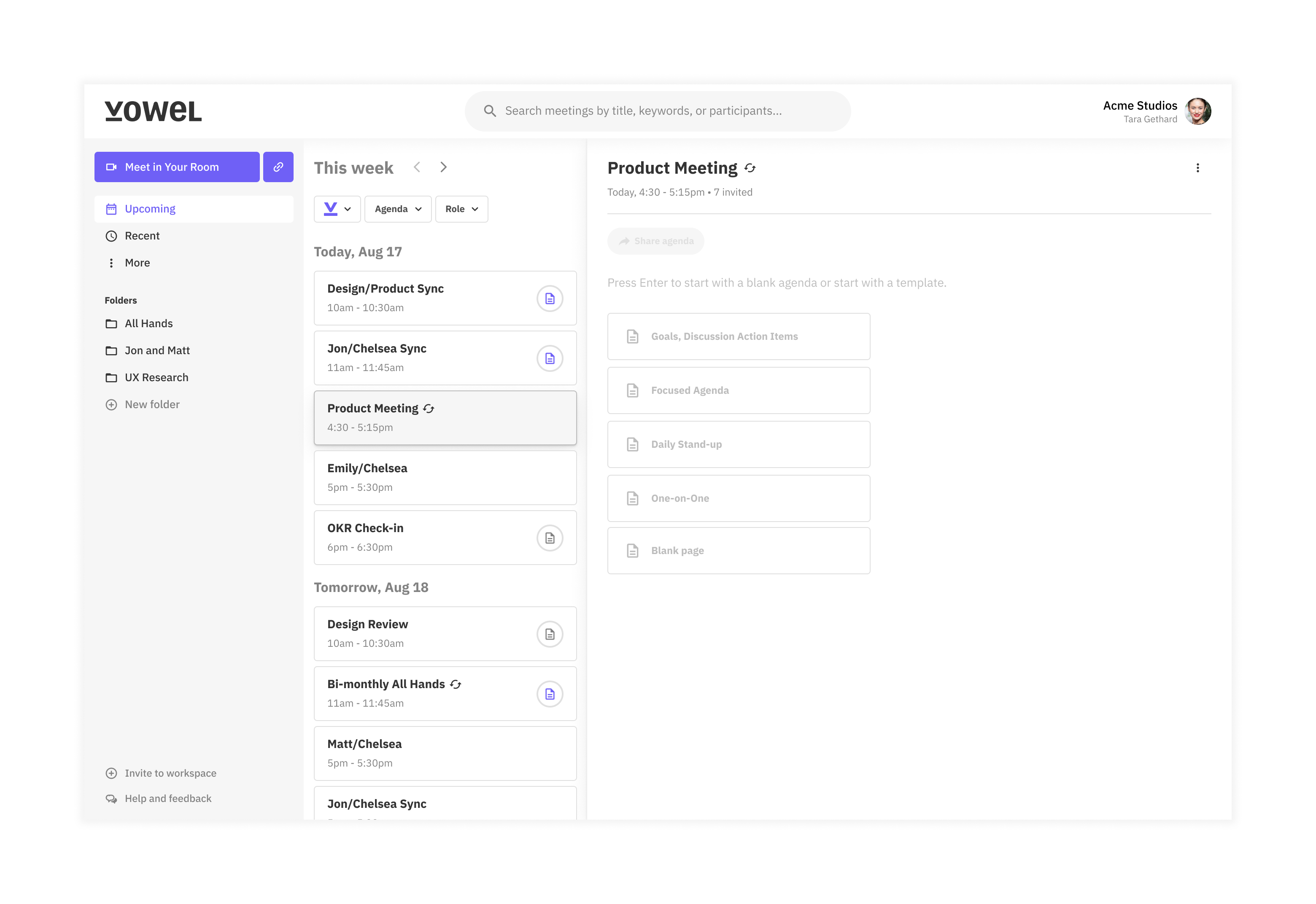The image size is (1316, 904).
Task: Select Product Meeting card in list
Action: (445, 418)
